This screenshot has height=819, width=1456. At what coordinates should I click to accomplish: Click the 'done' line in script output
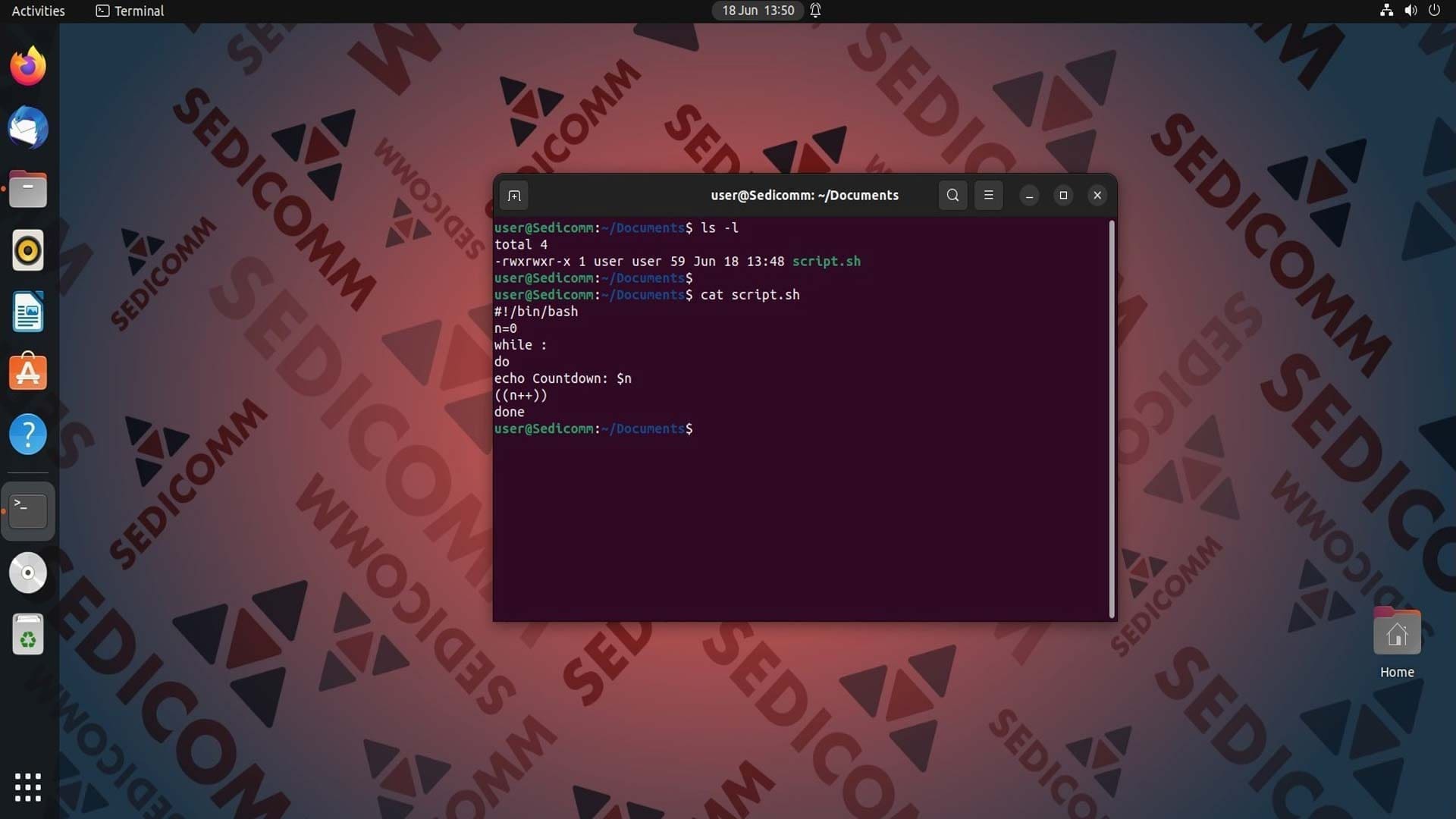click(x=509, y=412)
